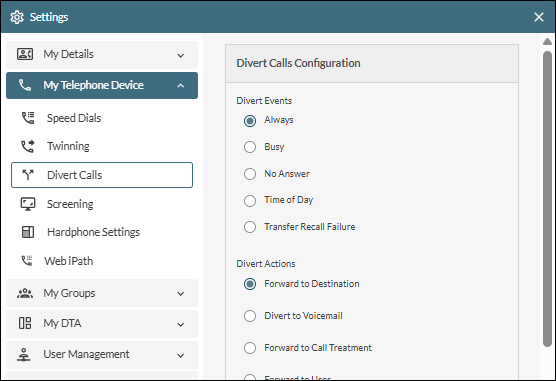The image size is (556, 381).
Task: Click the Settings gear icon in title bar
Action: [17, 17]
